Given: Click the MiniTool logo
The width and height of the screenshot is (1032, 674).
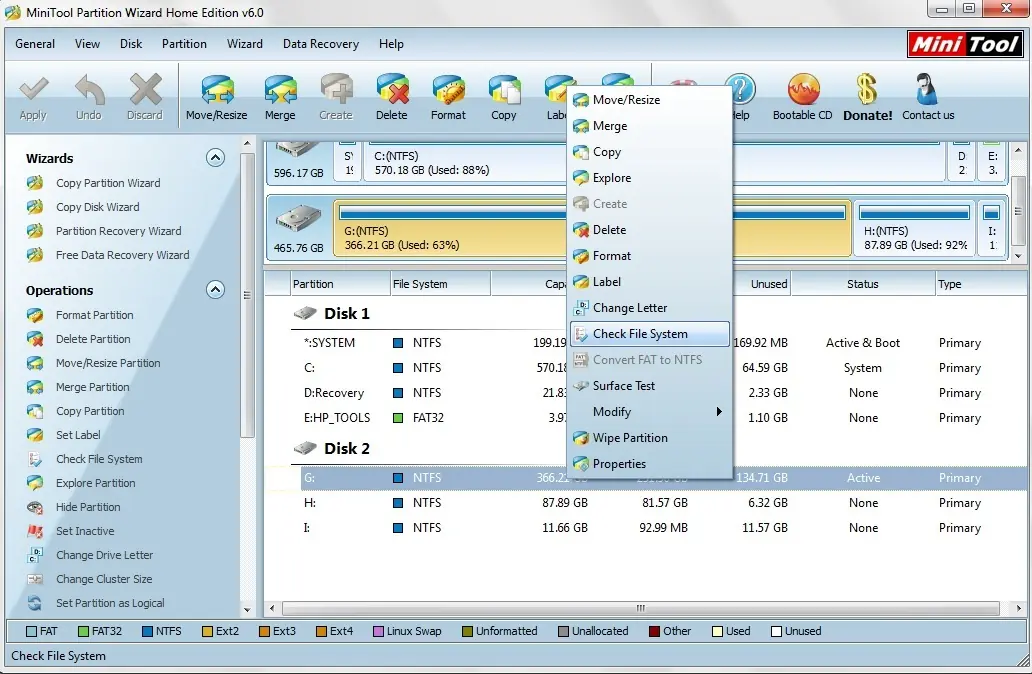Looking at the screenshot, I should tap(966, 44).
